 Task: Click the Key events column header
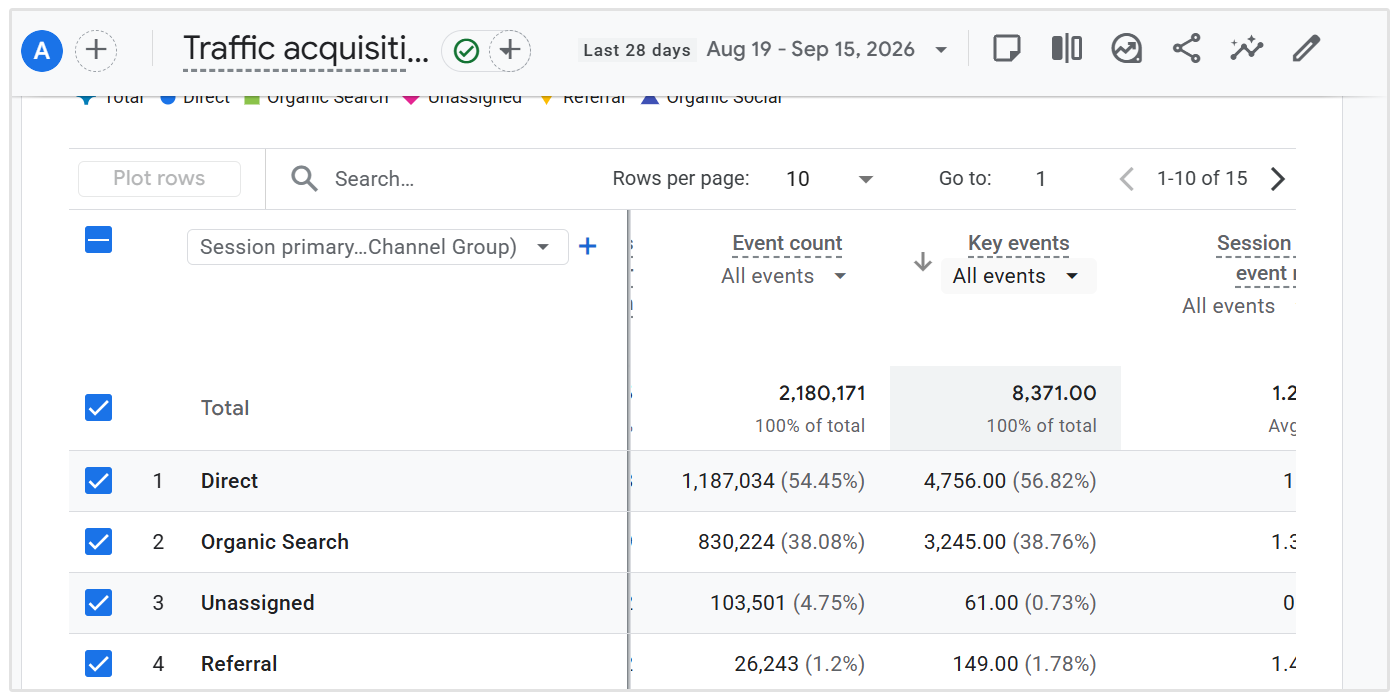[x=1019, y=243]
